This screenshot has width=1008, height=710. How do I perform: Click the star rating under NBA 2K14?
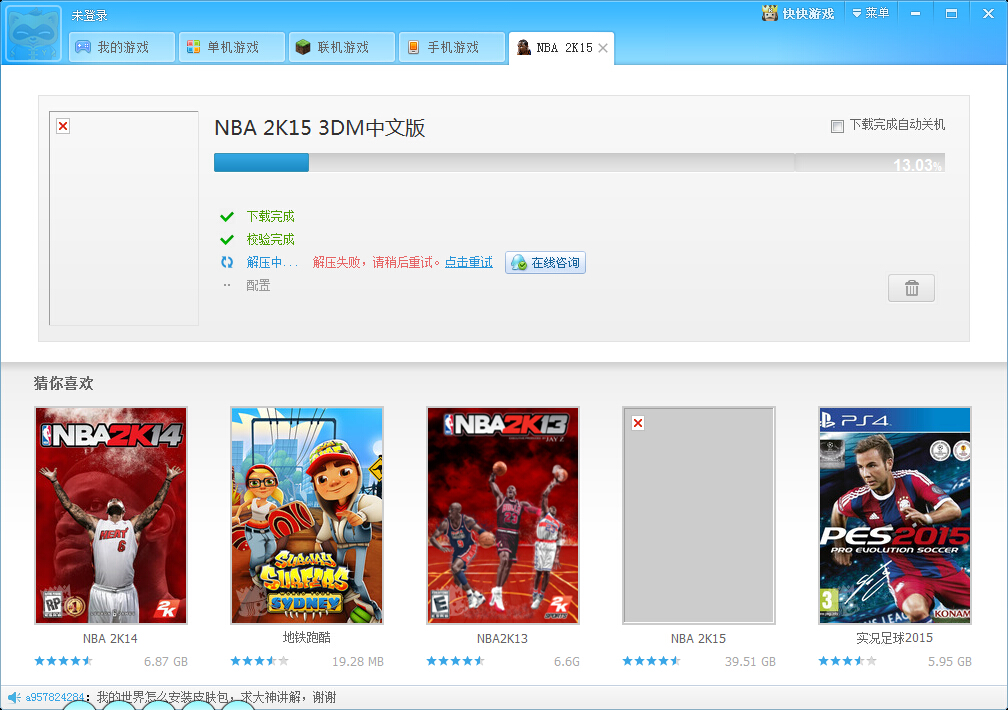click(64, 661)
